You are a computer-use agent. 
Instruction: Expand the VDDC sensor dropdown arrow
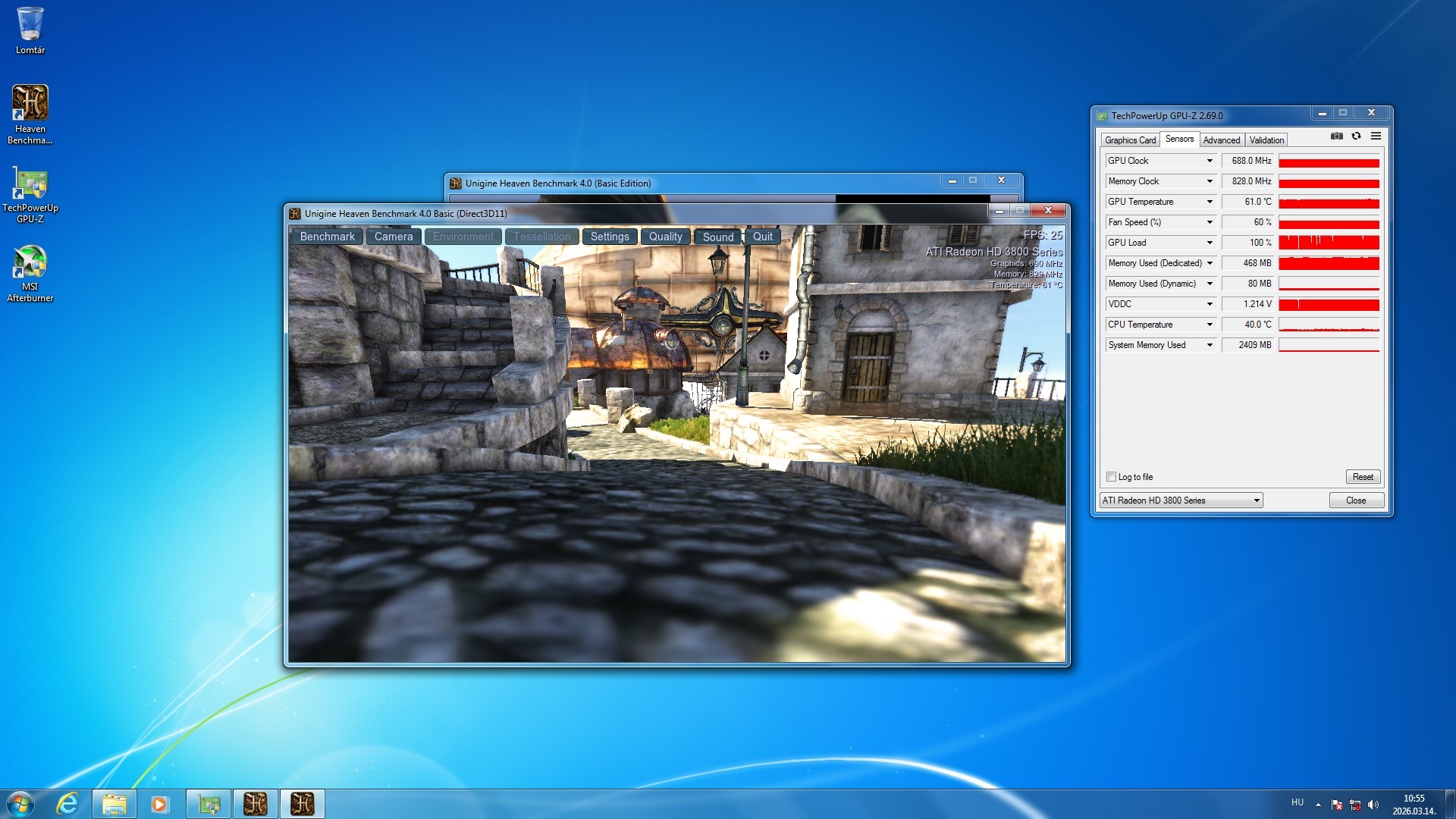point(1210,304)
